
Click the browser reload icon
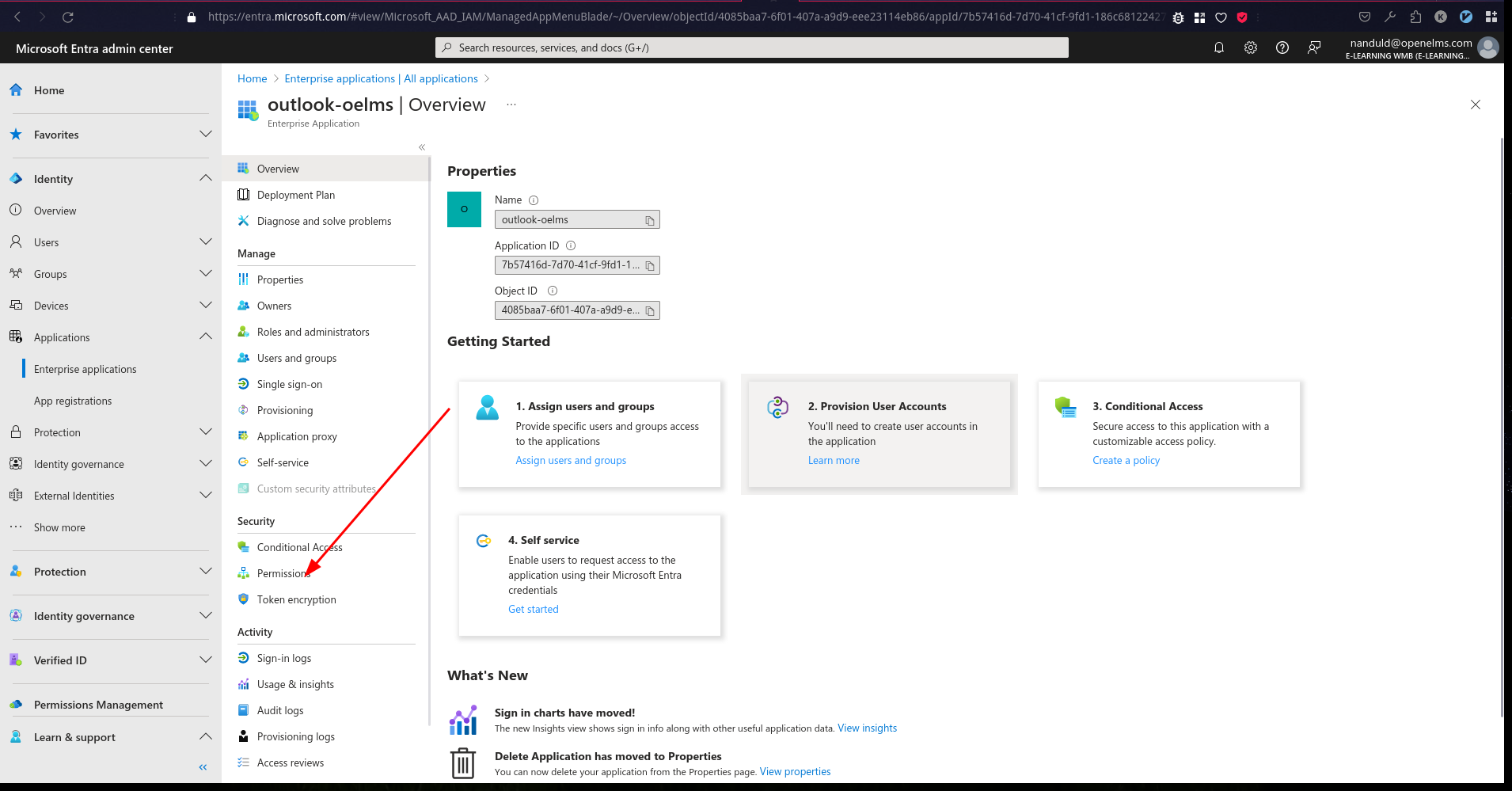(x=68, y=17)
